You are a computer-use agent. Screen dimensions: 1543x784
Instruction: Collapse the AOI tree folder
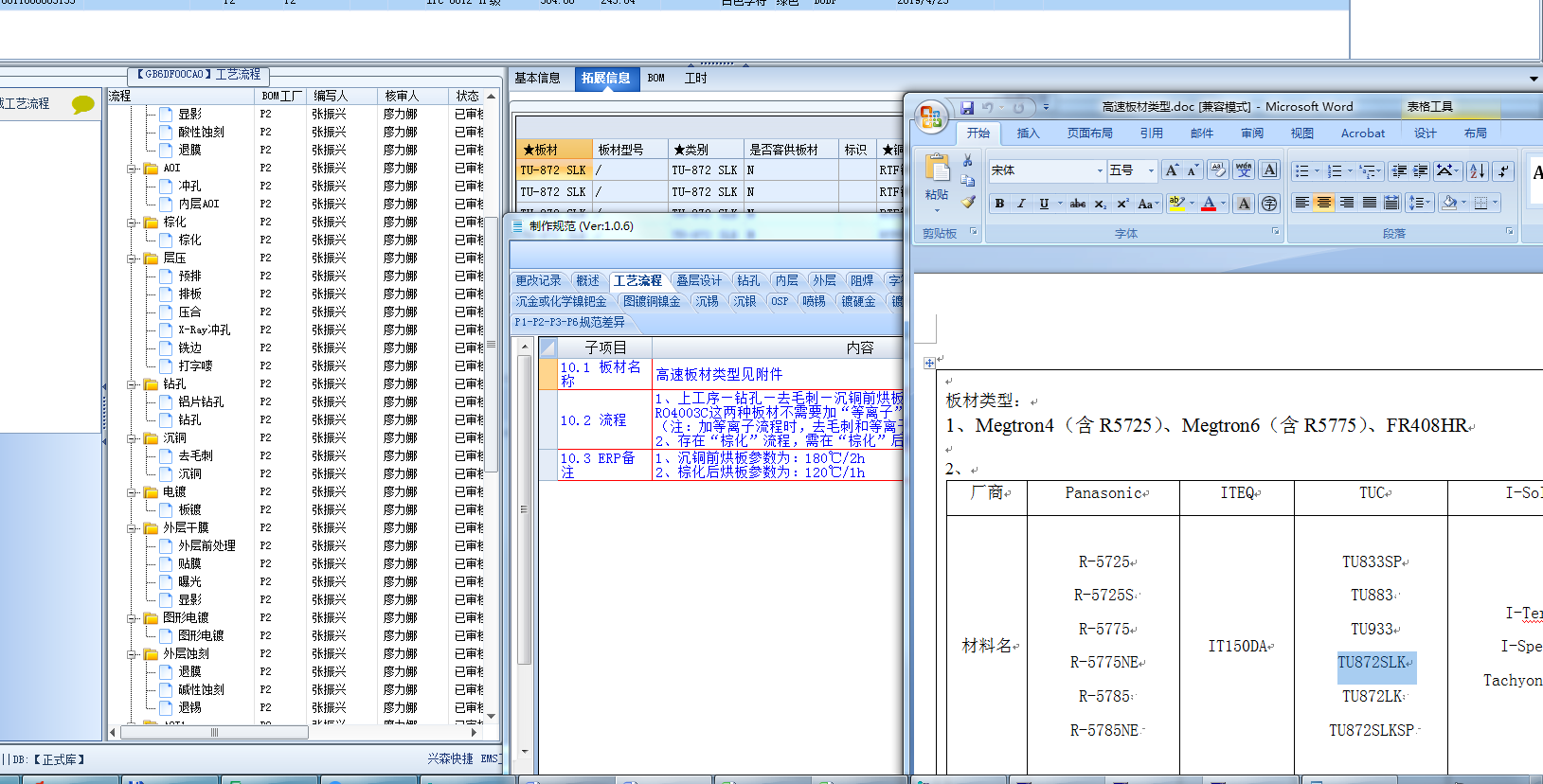tap(132, 169)
